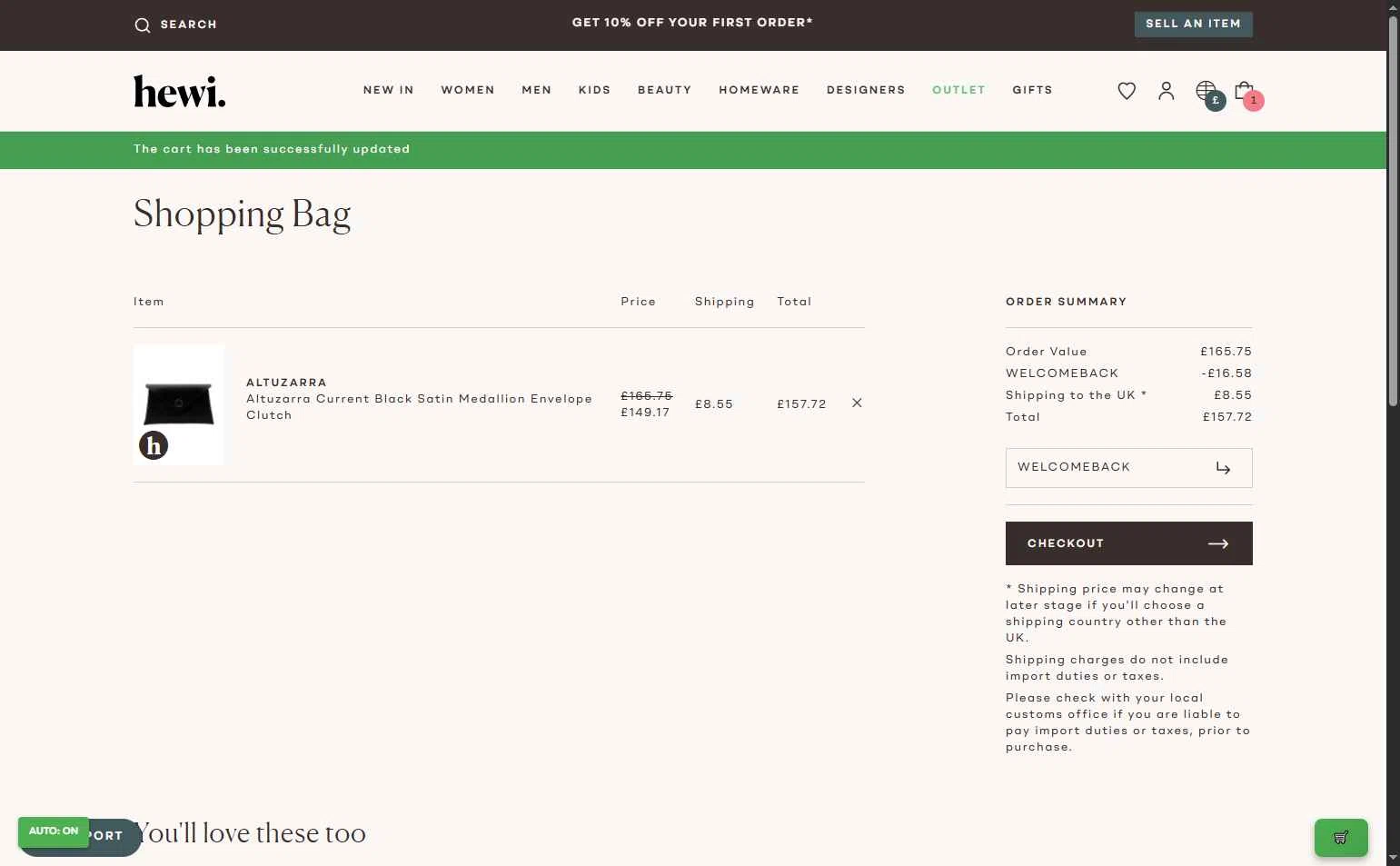Image resolution: width=1400 pixels, height=866 pixels.
Task: Open the Kids menu
Action: (x=594, y=90)
